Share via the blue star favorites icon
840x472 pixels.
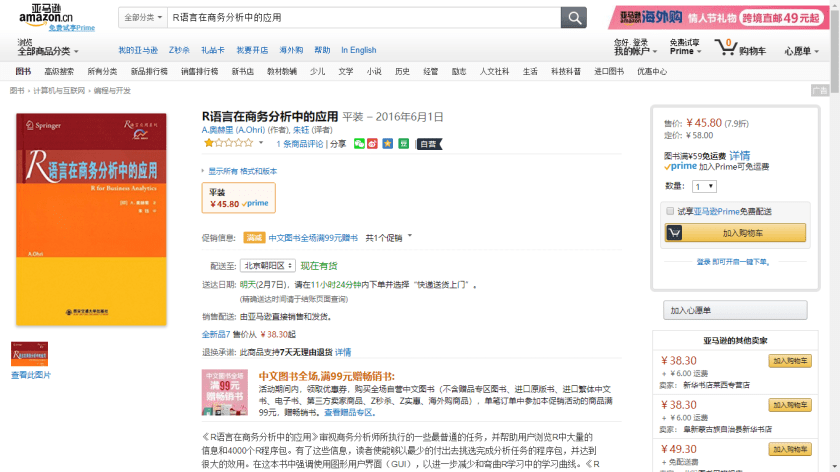[x=387, y=144]
